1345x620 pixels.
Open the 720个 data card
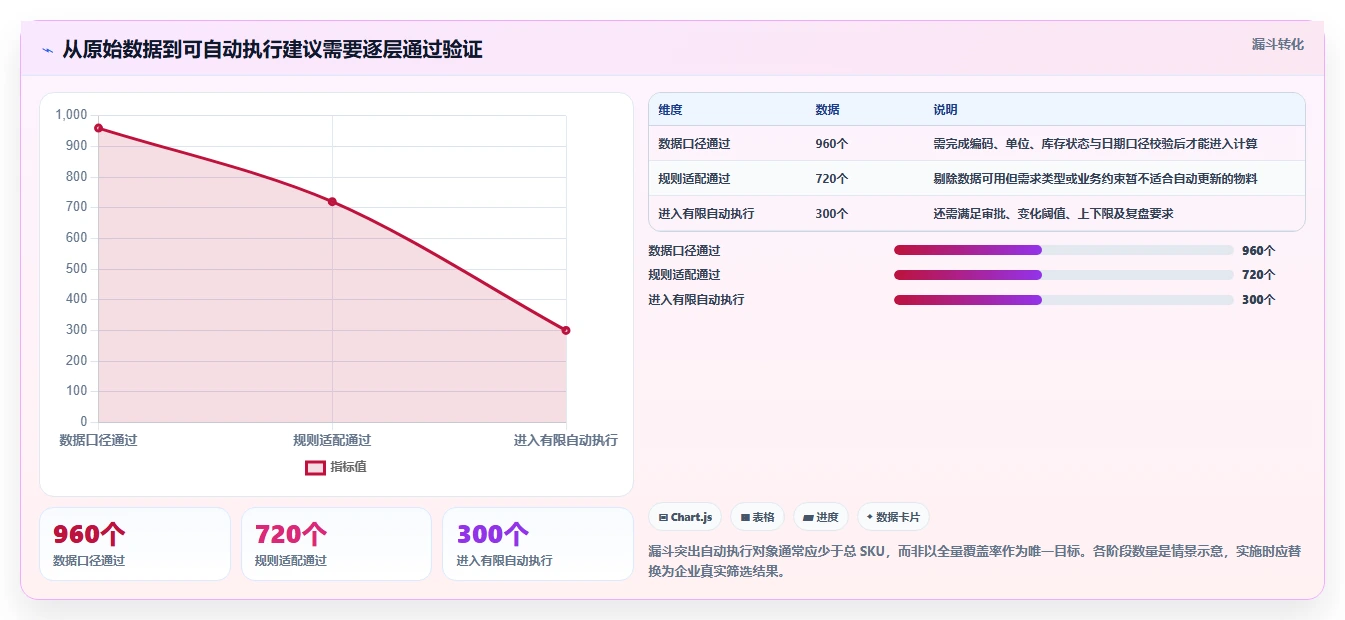[336, 544]
